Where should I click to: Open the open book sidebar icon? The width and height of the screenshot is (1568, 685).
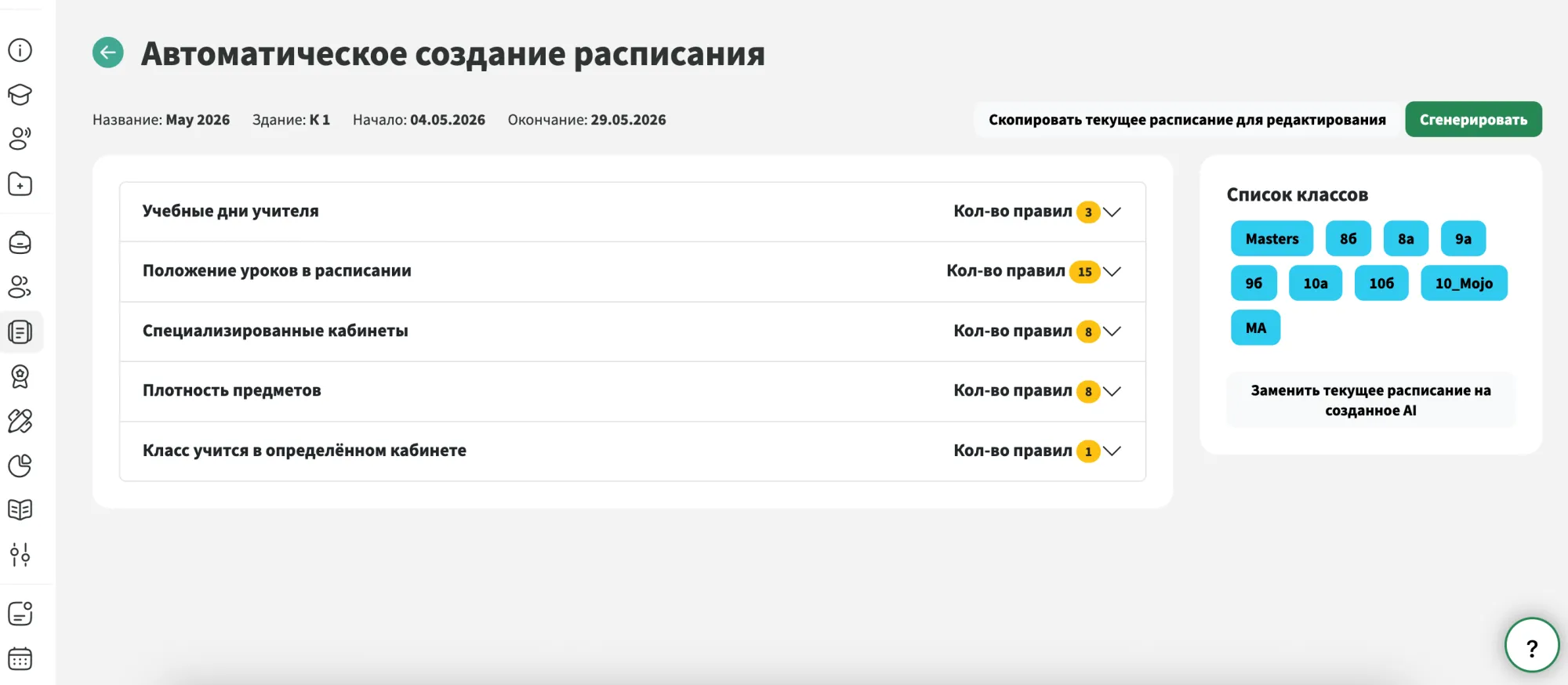[x=20, y=510]
